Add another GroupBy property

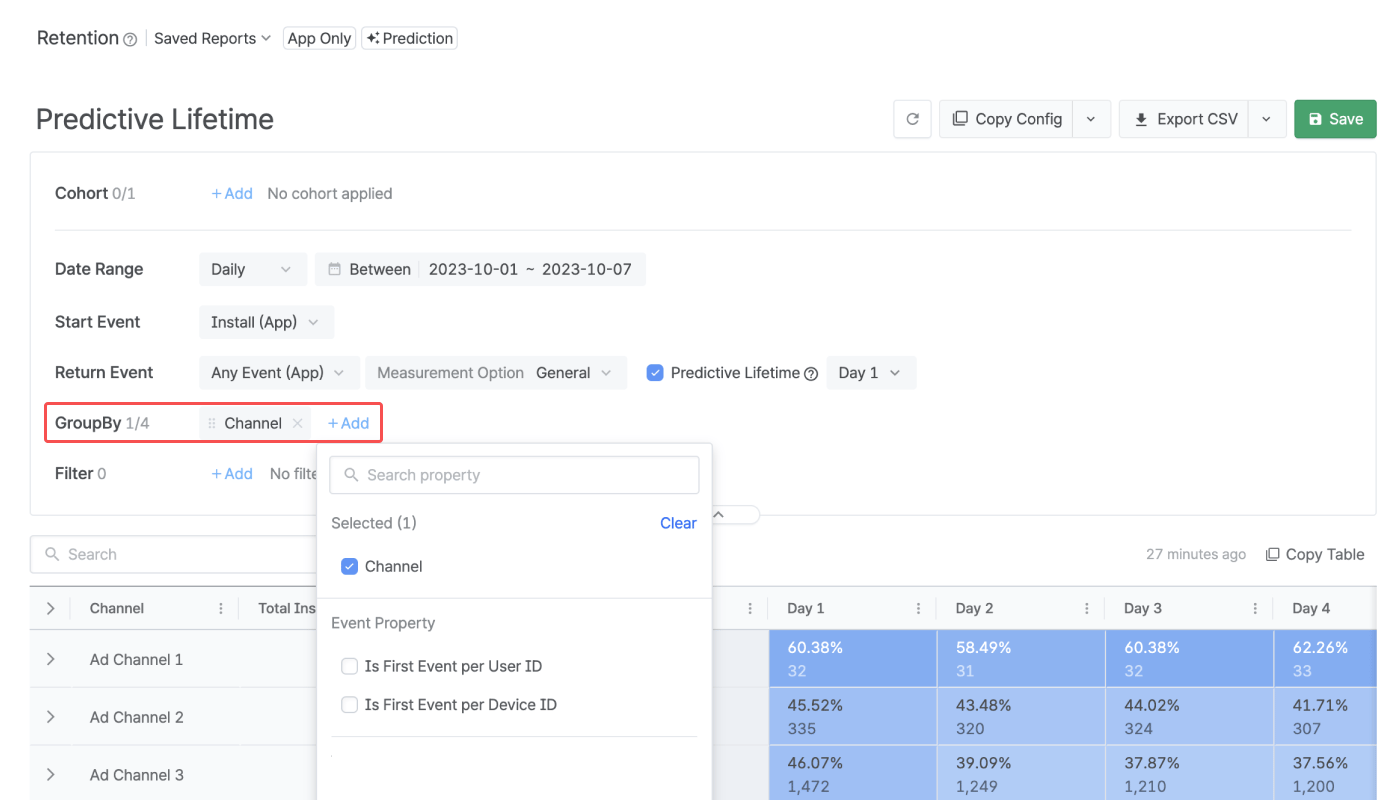[x=348, y=423]
